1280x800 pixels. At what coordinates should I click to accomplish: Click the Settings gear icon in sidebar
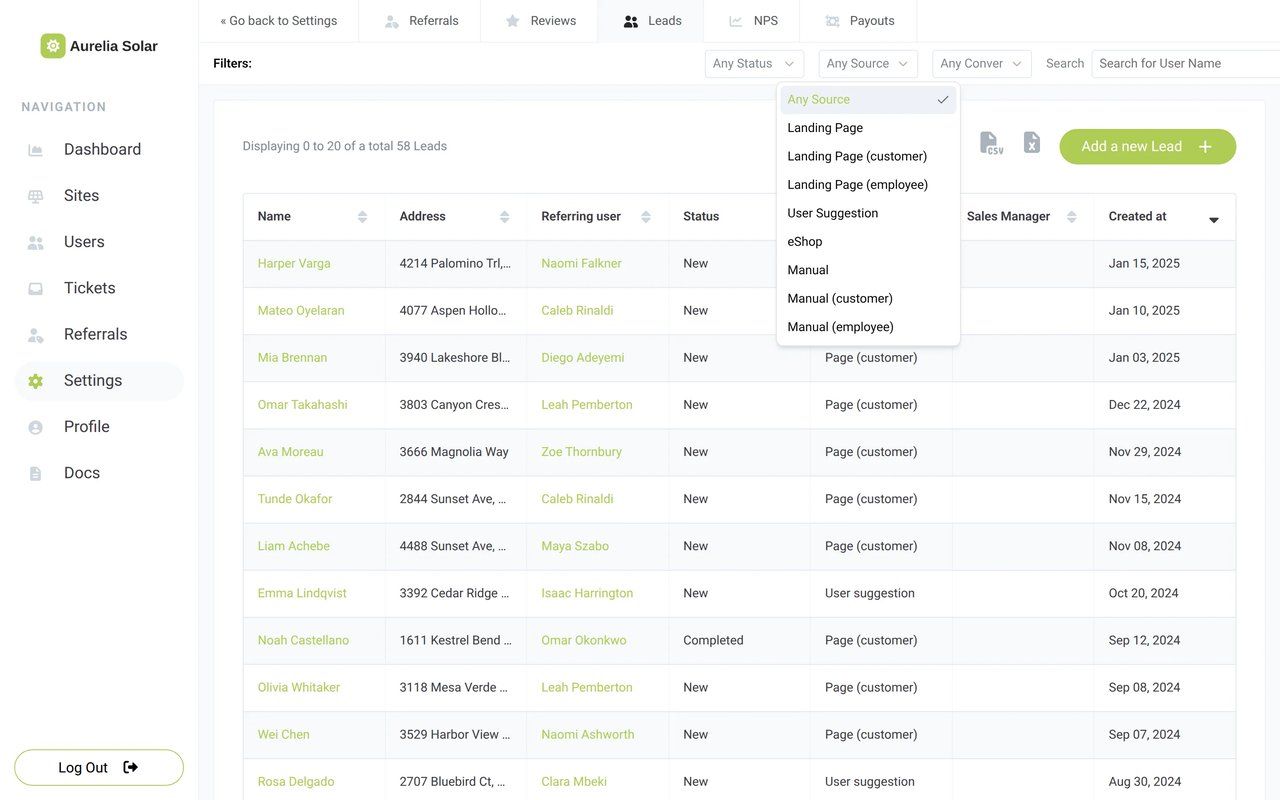36,381
